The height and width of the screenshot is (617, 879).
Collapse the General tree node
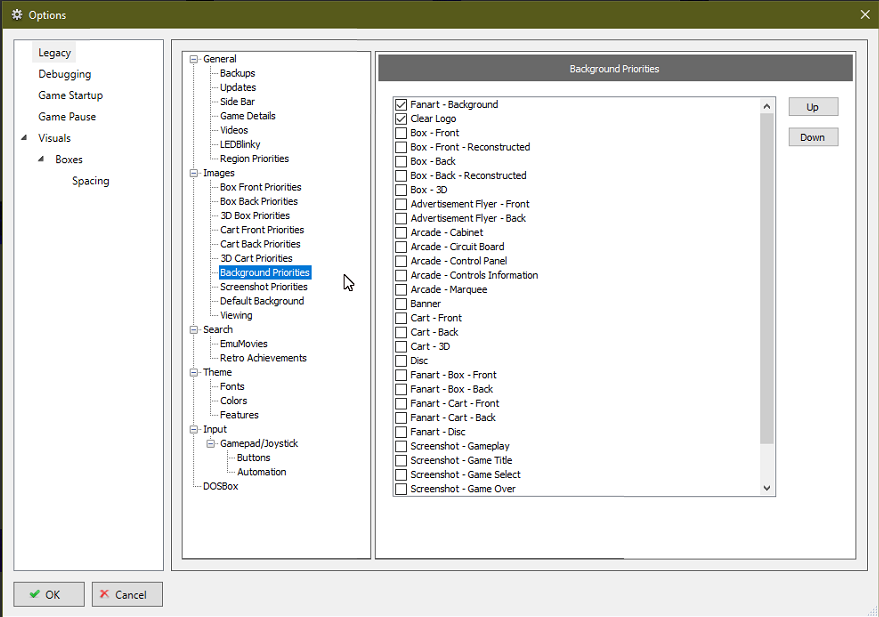point(194,59)
